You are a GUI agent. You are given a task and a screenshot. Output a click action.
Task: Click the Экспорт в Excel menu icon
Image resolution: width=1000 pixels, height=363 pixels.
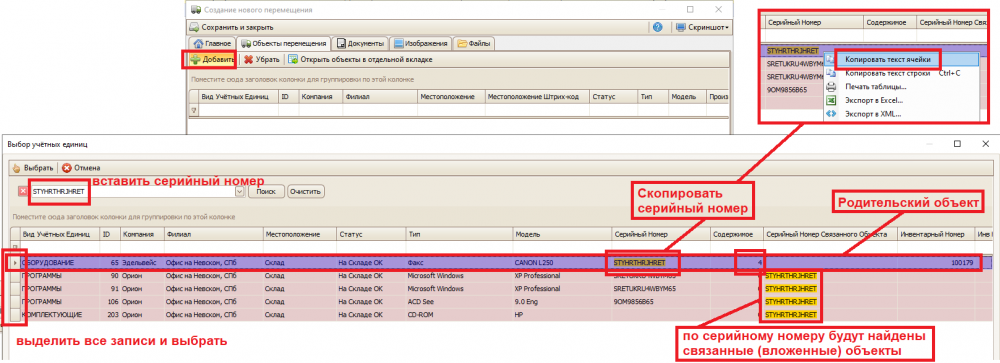(x=831, y=100)
